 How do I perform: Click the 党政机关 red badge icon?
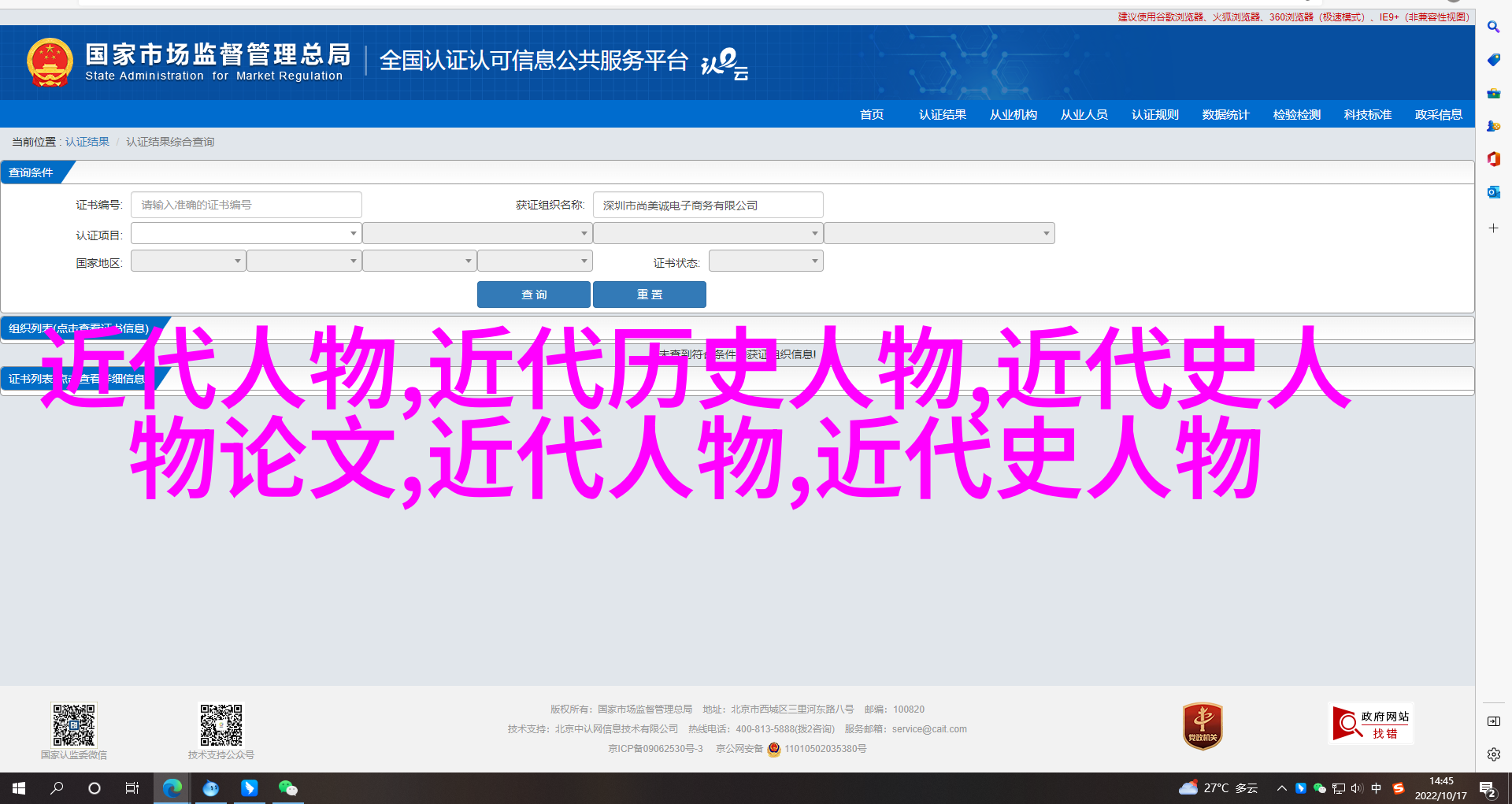(x=1203, y=725)
